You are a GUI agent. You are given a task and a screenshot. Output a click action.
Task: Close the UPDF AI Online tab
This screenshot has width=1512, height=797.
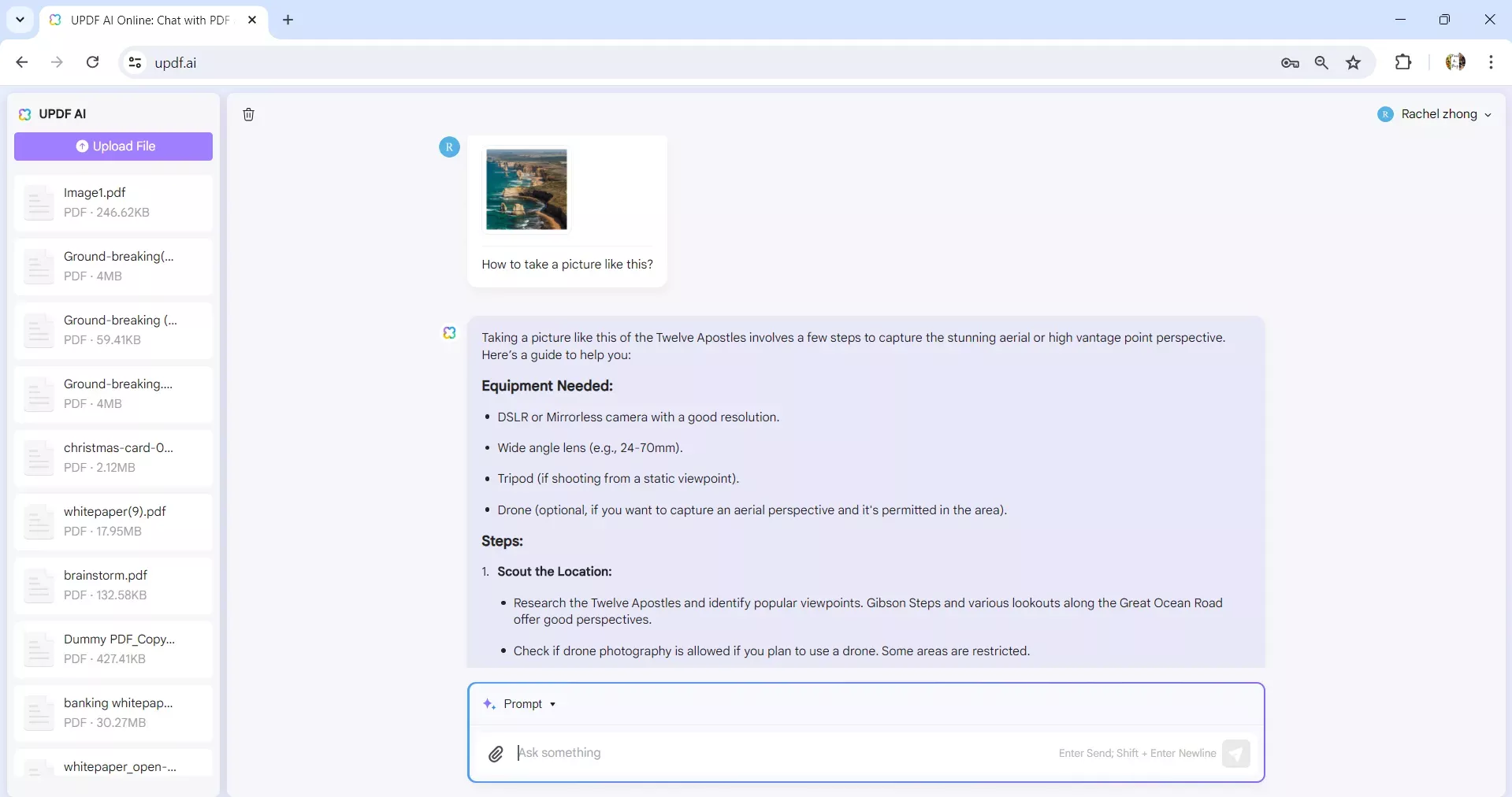click(252, 20)
